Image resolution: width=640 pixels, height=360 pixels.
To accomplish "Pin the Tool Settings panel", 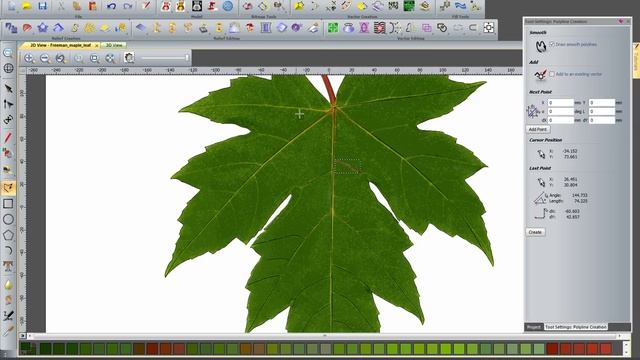I will coord(621,21).
